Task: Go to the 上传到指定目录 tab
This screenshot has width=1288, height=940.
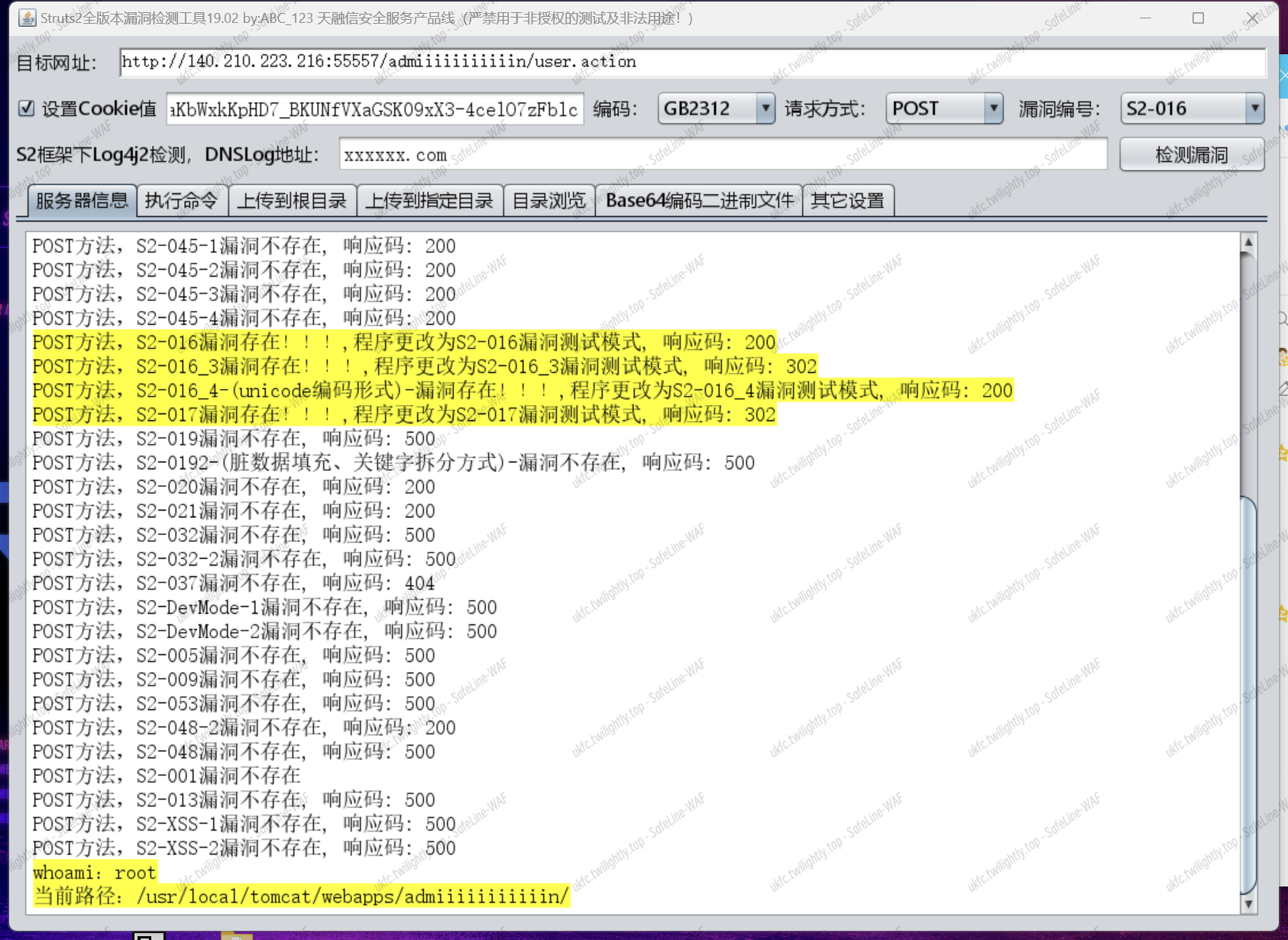Action: click(x=429, y=201)
